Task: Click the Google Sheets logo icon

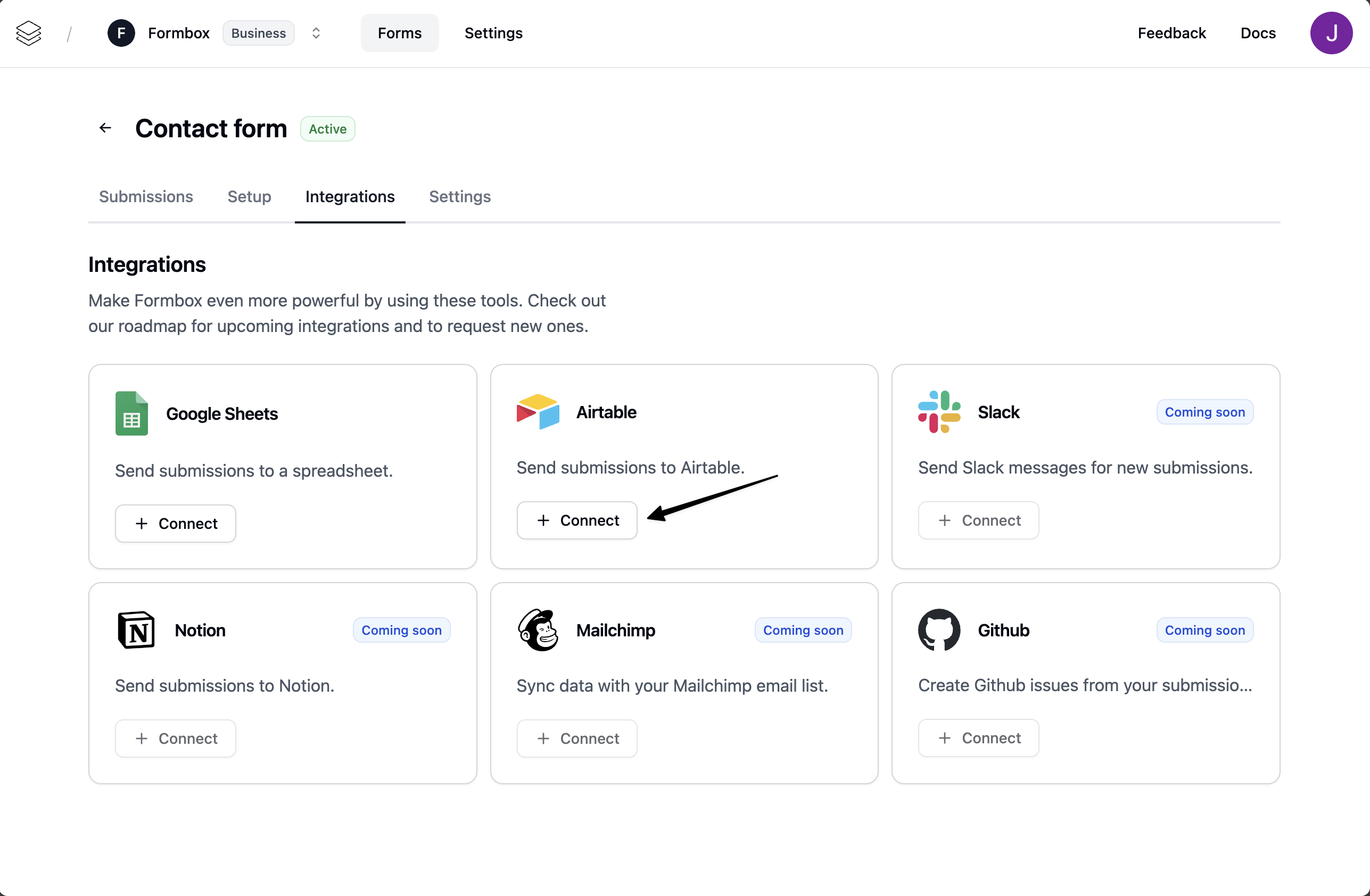Action: (x=131, y=413)
